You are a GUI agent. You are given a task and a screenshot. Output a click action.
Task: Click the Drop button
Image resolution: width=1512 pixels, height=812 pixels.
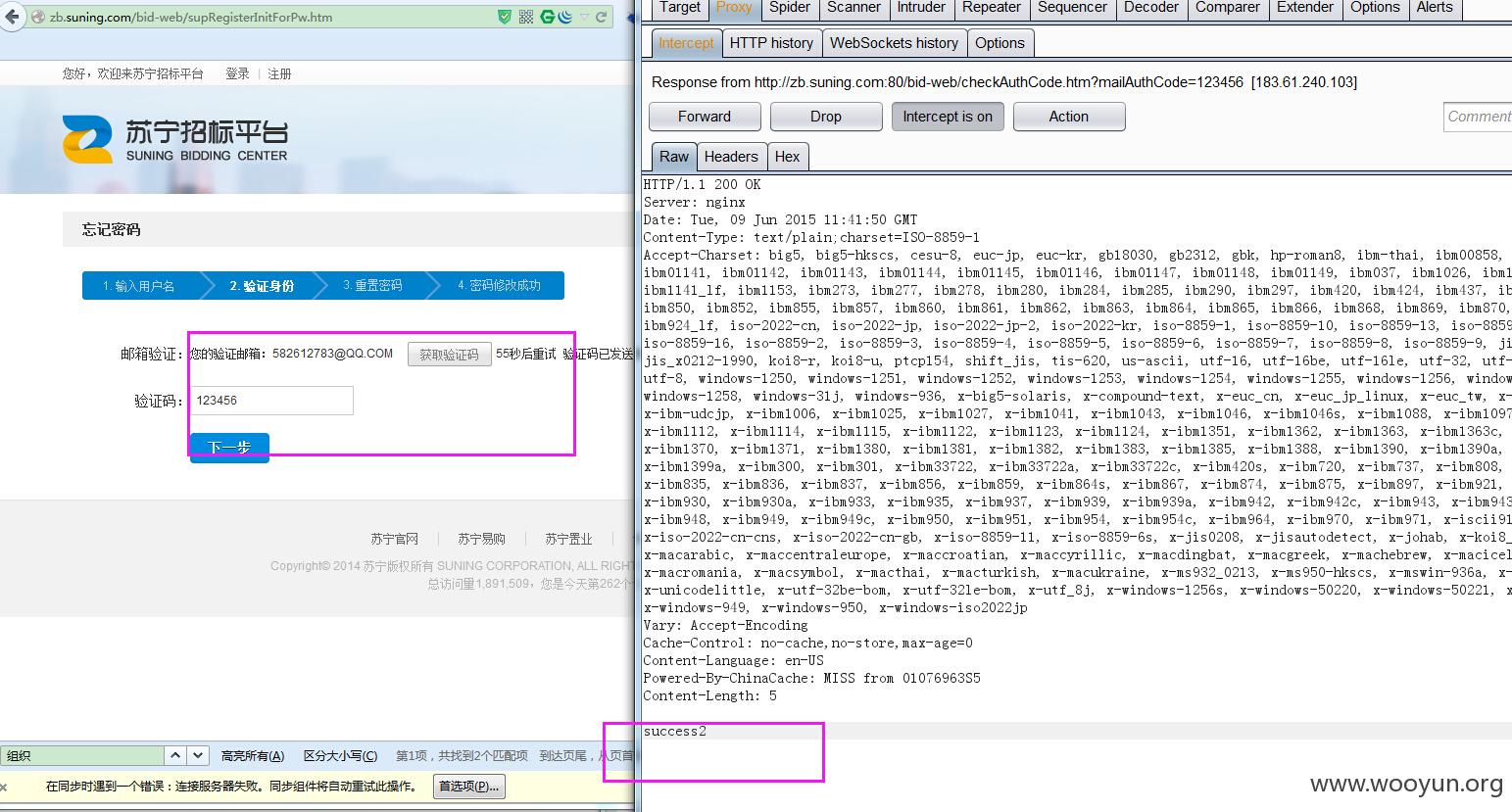coord(826,117)
